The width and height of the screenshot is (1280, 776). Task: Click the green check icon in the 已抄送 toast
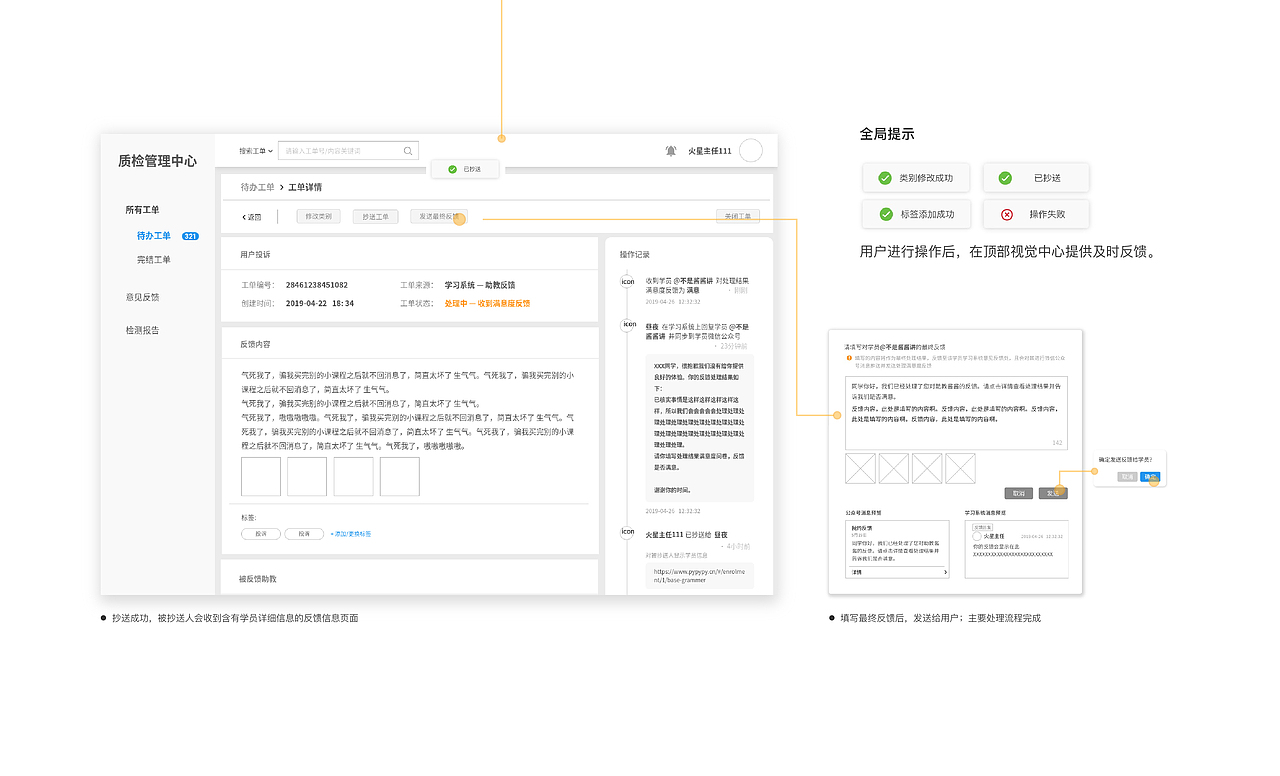click(x=450, y=169)
